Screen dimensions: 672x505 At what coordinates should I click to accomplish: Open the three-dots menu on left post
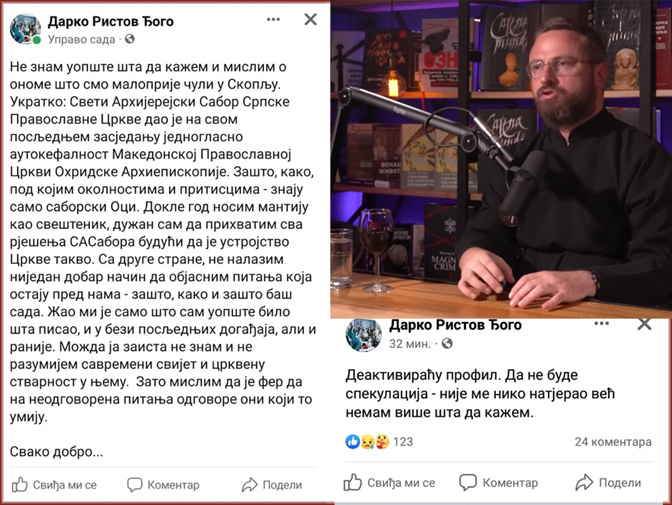[x=273, y=20]
